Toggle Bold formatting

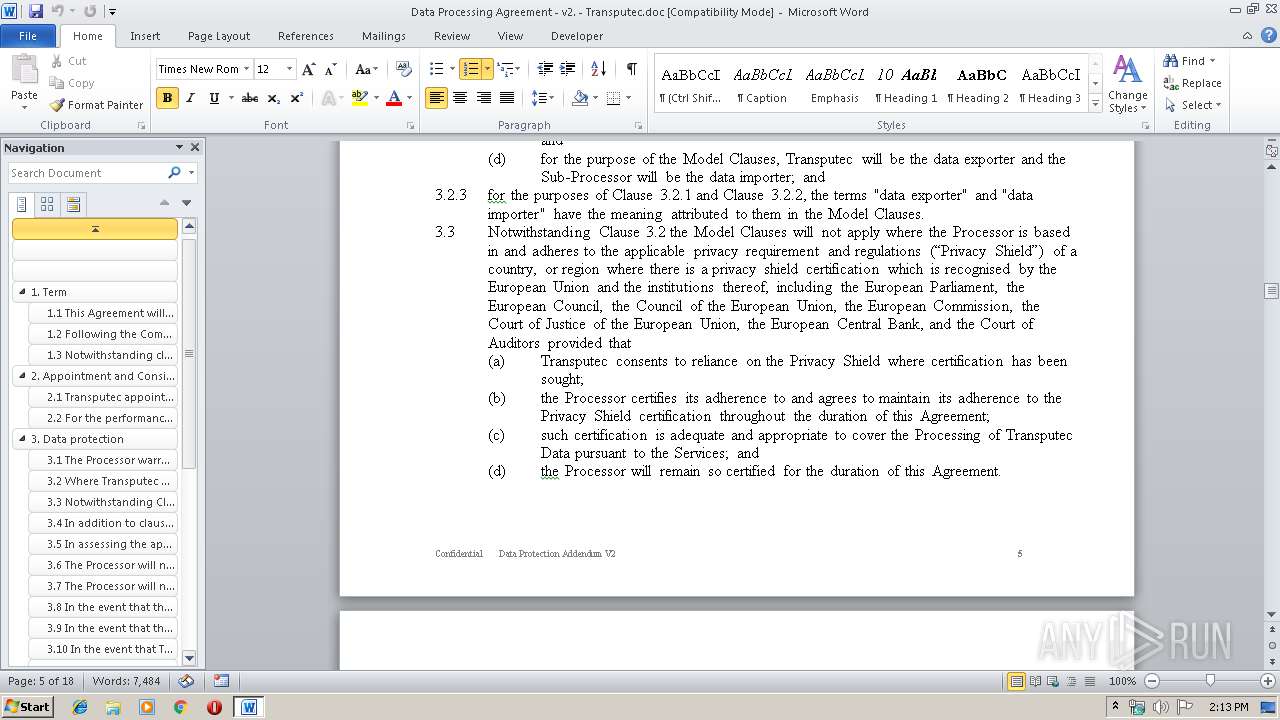(167, 98)
